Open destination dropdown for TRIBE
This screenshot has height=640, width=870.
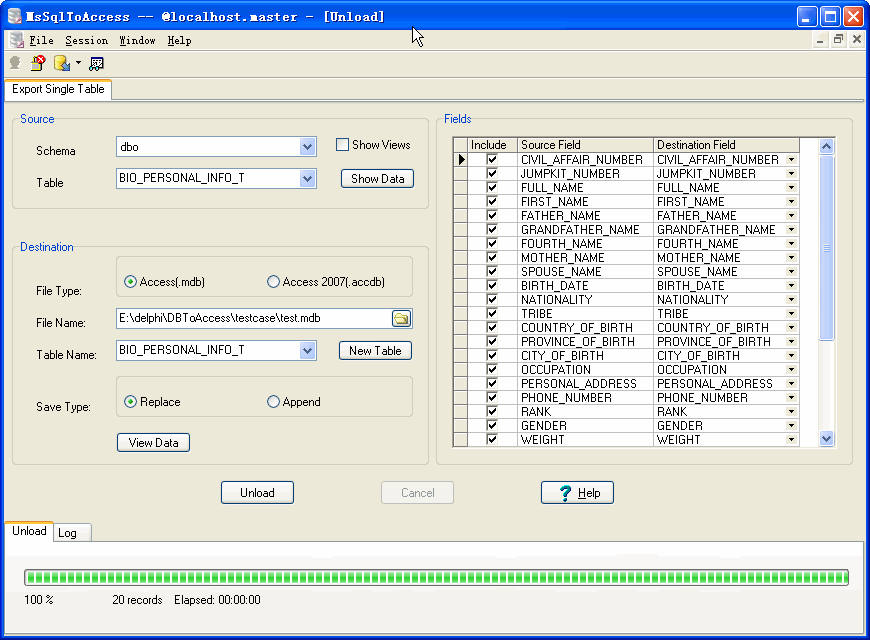pyautogui.click(x=792, y=314)
